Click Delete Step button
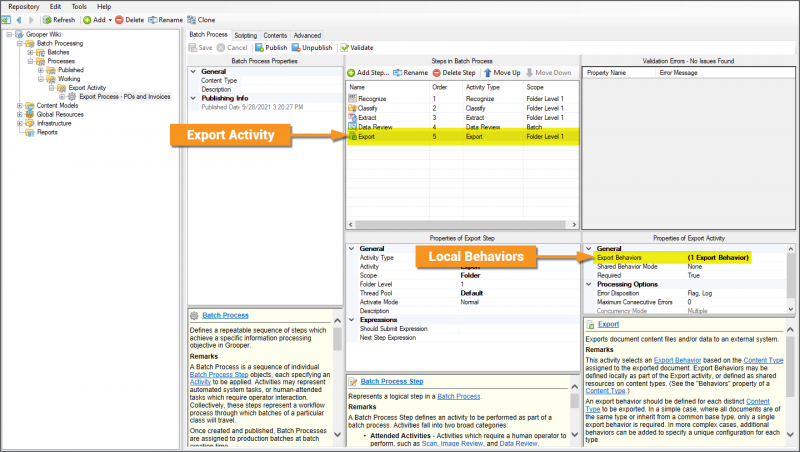 pyautogui.click(x=454, y=73)
